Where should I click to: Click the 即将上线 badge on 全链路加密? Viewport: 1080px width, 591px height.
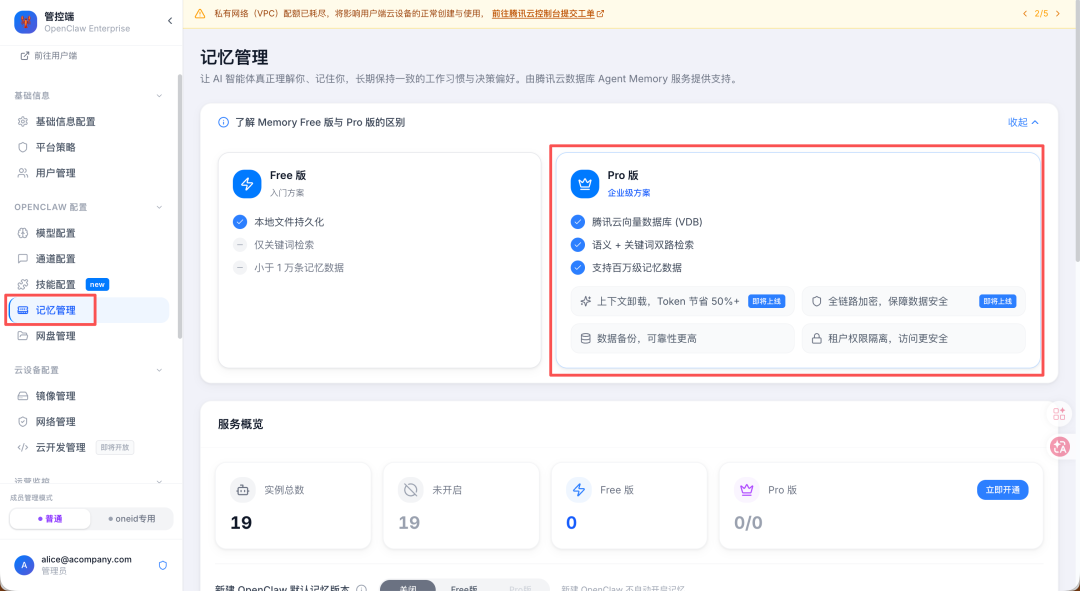(997, 301)
